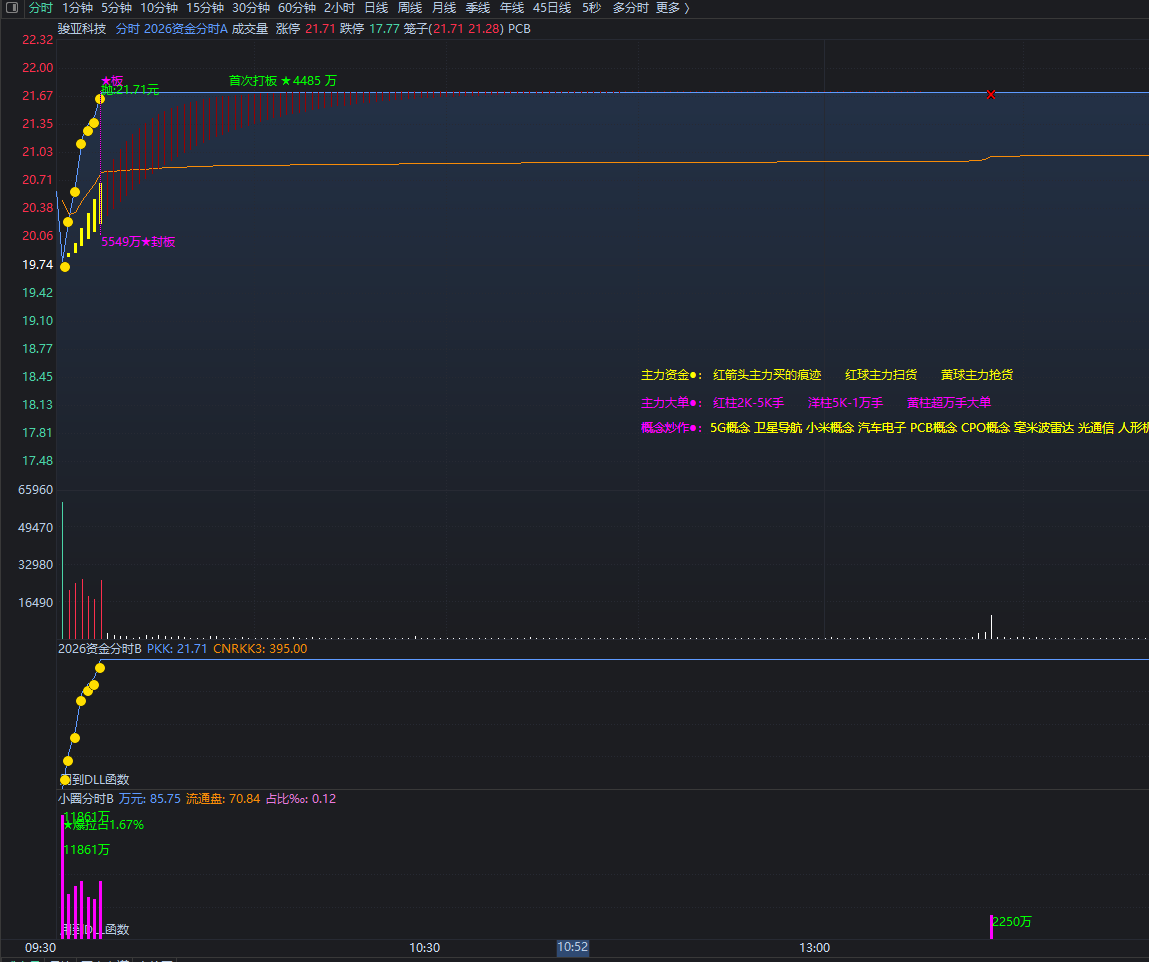Image resolution: width=1149 pixels, height=962 pixels.
Task: Select the 60分钟 period tab
Action: pos(297,8)
